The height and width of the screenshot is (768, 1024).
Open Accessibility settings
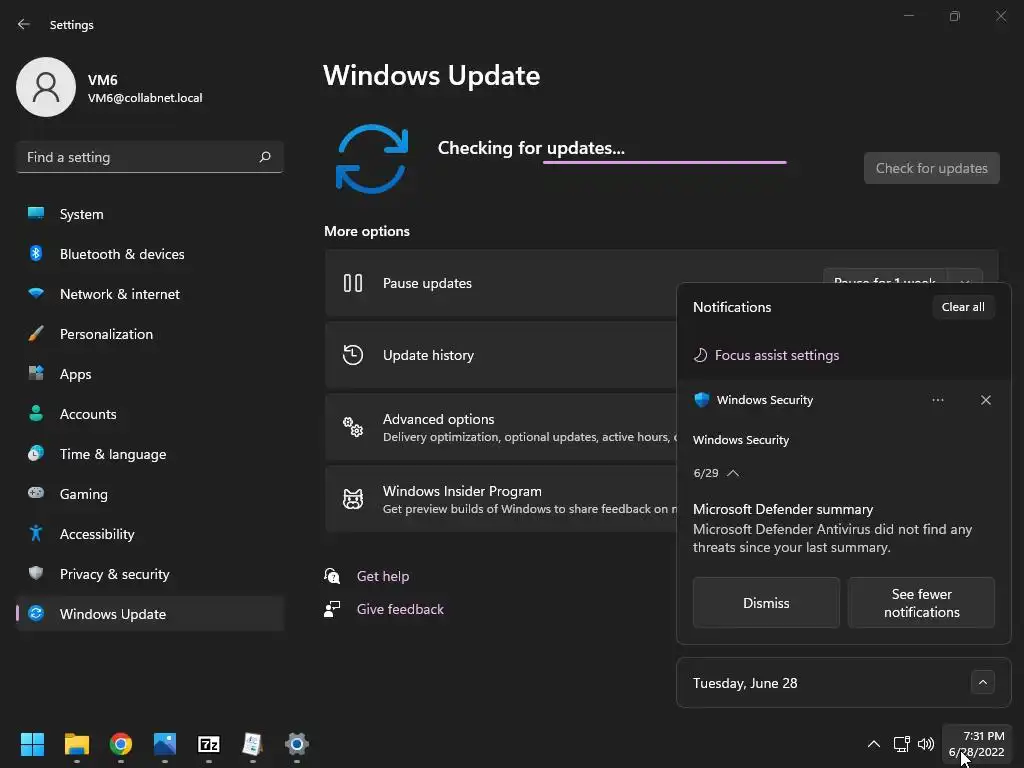point(150,534)
